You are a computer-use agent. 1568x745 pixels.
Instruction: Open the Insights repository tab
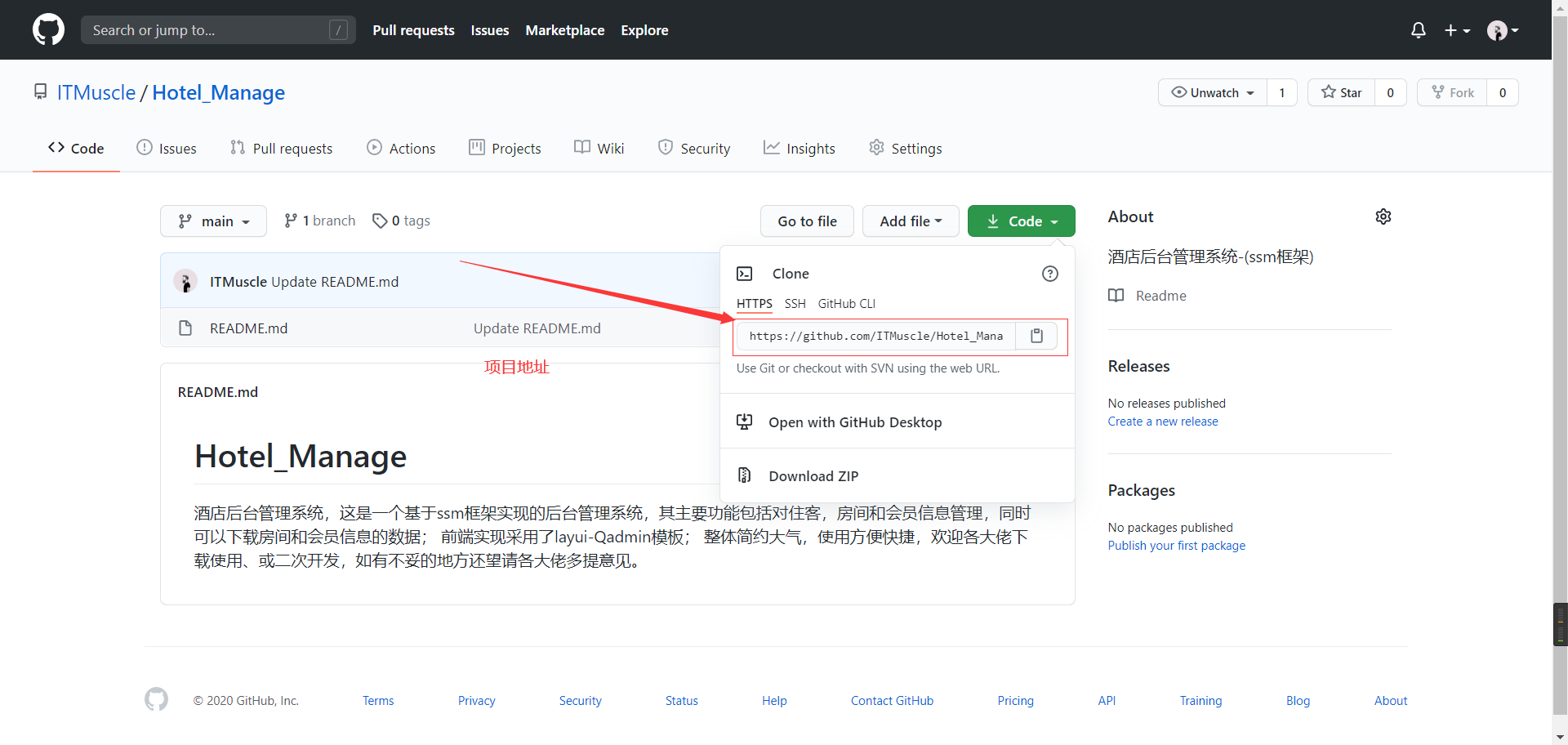799,149
